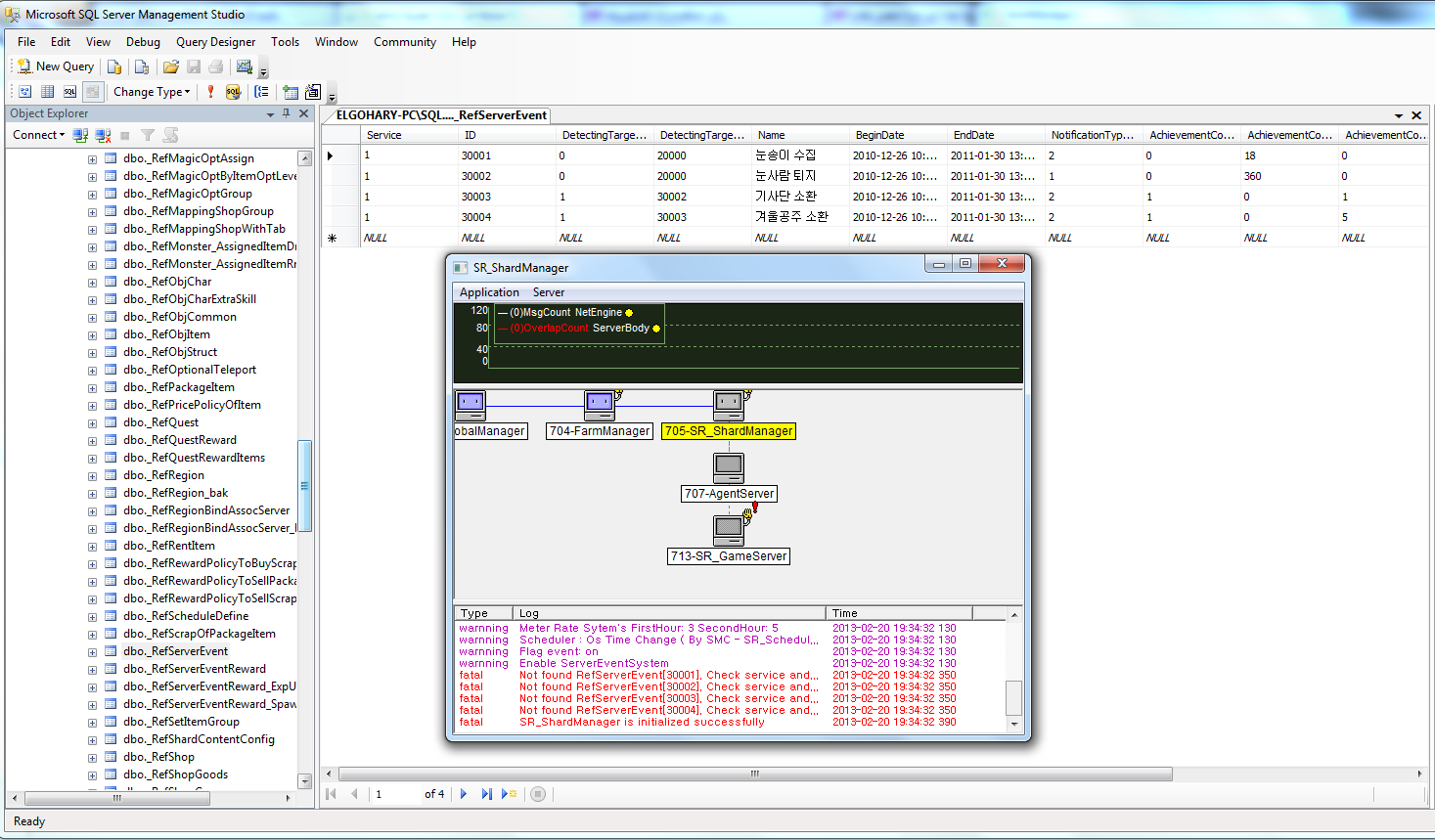This screenshot has width=1435, height=840.
Task: Expand dbo._RefObjItem tree node
Action: (x=92, y=334)
